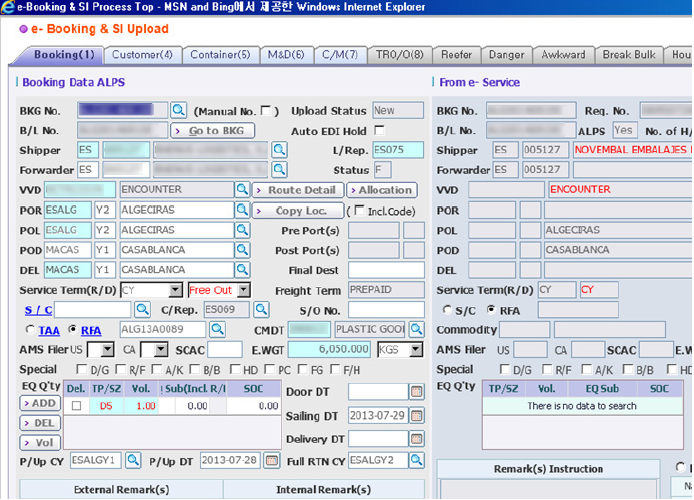The width and height of the screenshot is (694, 500).
Task: Click the POD CASABLANCA lookup icon
Action: coord(242,249)
